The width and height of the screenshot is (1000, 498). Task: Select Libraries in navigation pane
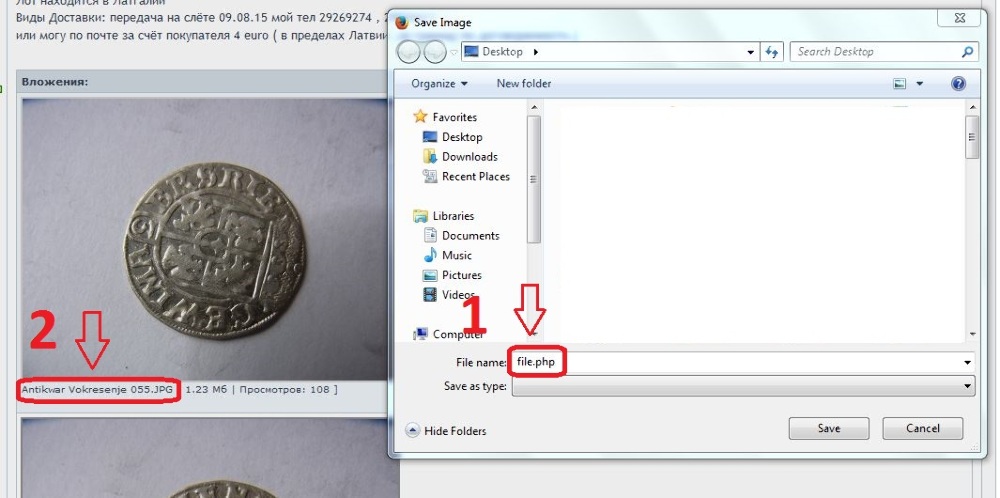pyautogui.click(x=453, y=216)
